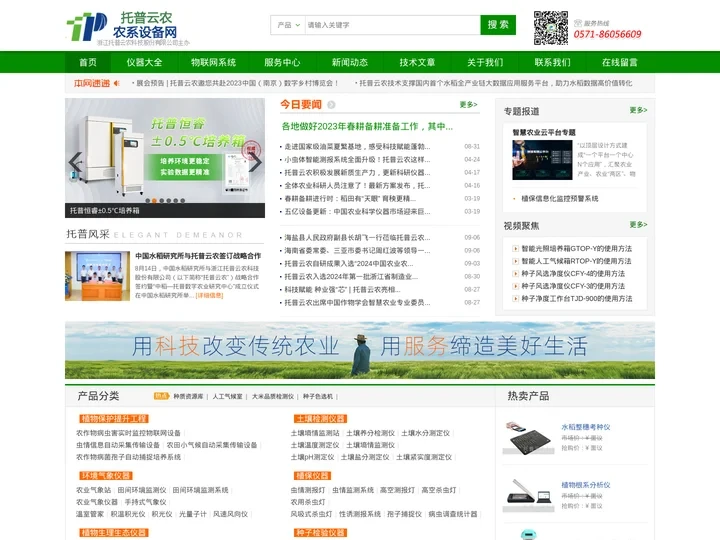The width and height of the screenshot is (720, 540).
Task: Select the last carousel indicator dot
Action: [x=183, y=201]
